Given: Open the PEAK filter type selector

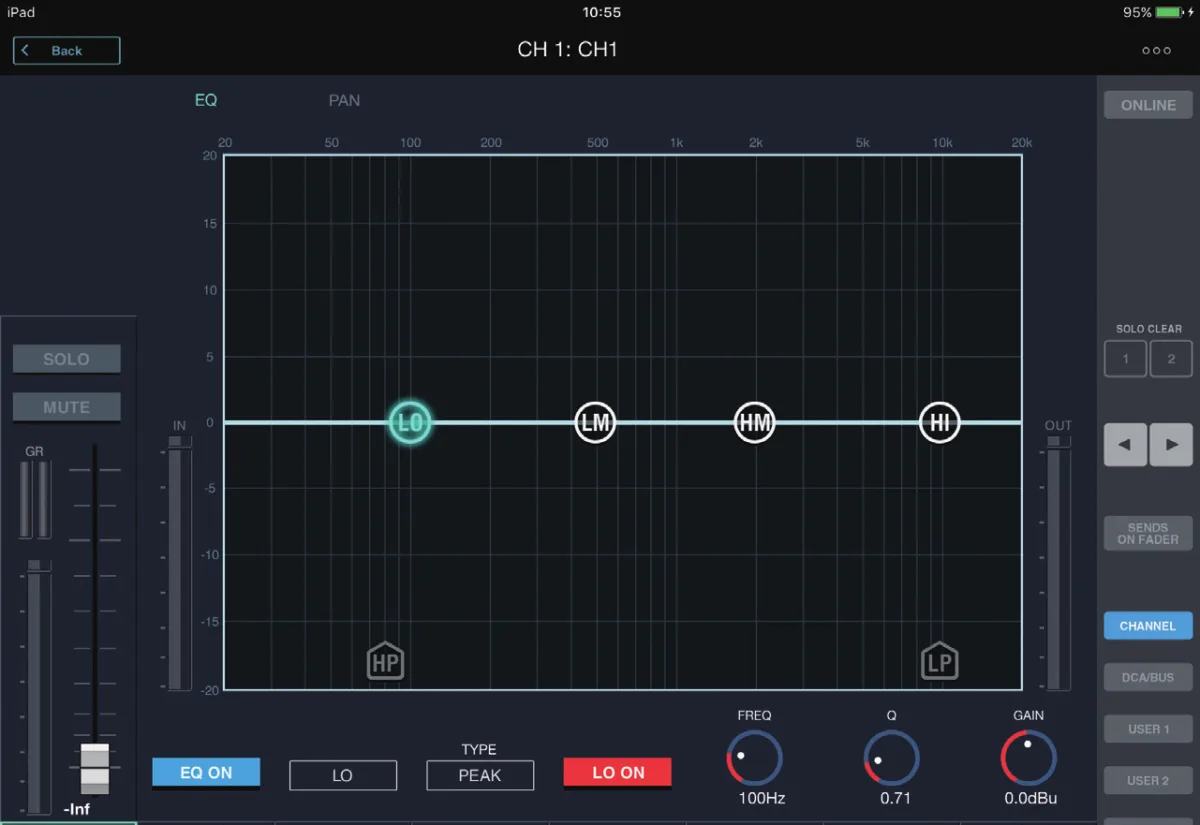Looking at the screenshot, I should click(480, 775).
